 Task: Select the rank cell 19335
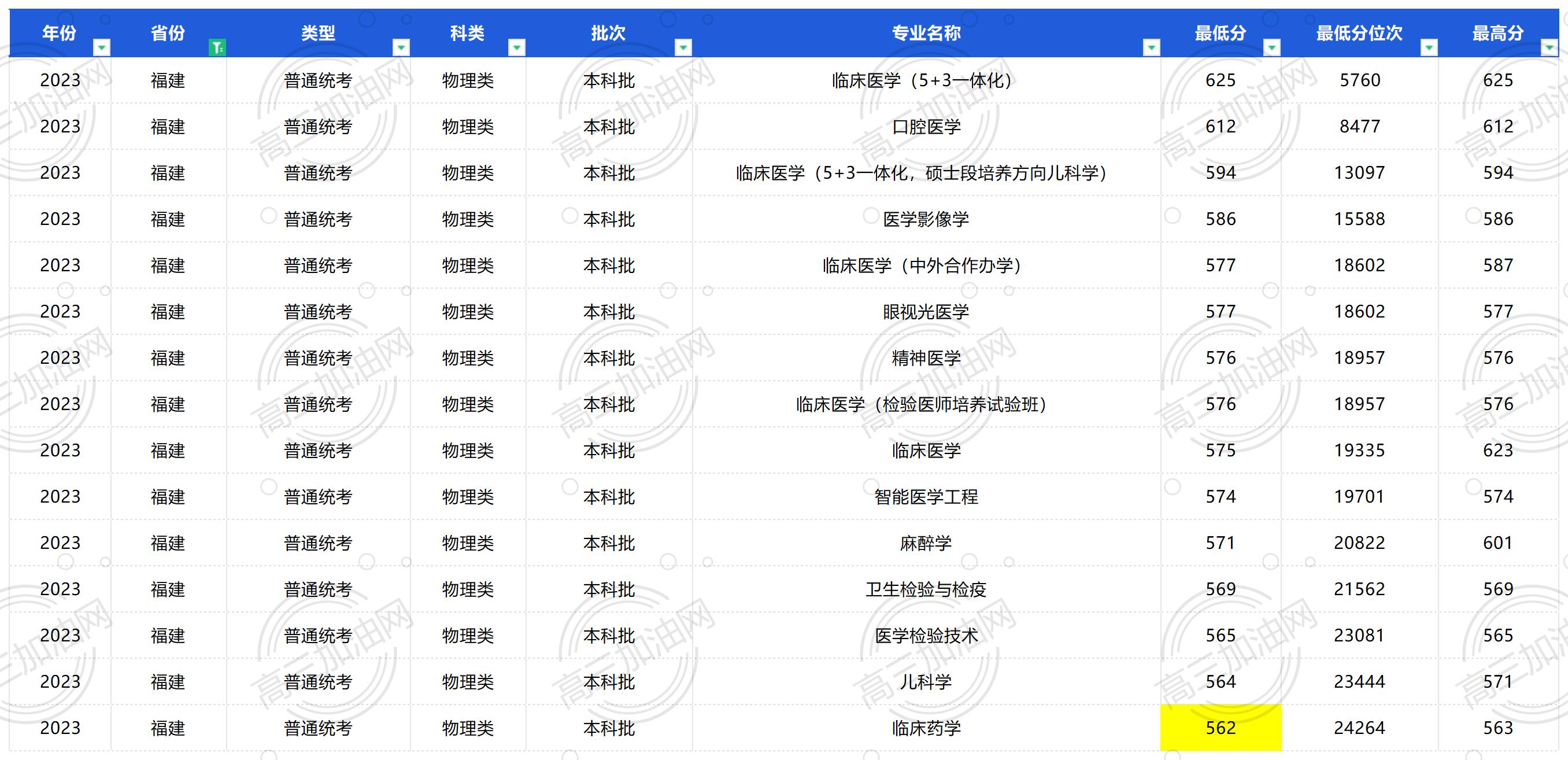[x=1360, y=451]
